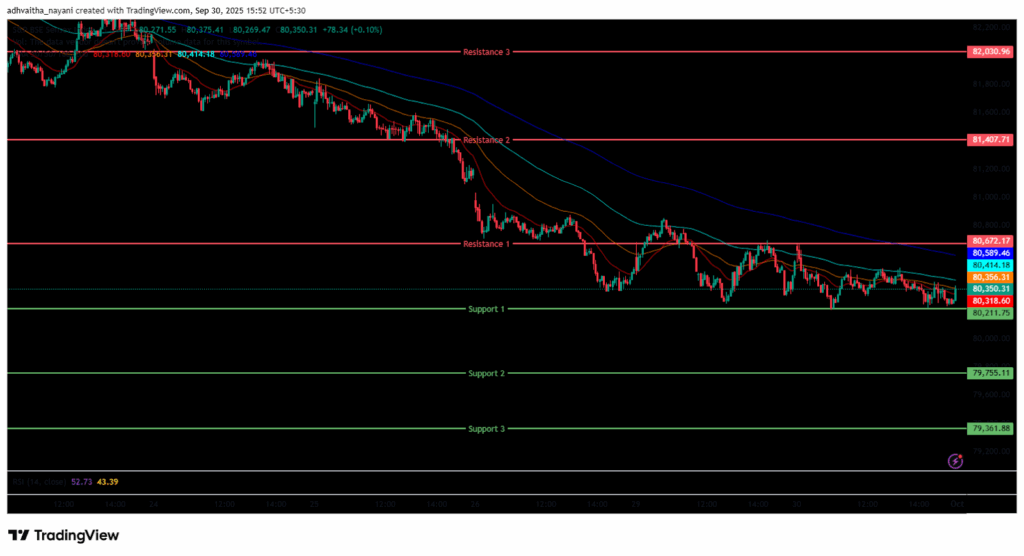This screenshot has height=556, width=1024.
Task: Click the 80,356.31 orange moving average tag
Action: coord(991,277)
